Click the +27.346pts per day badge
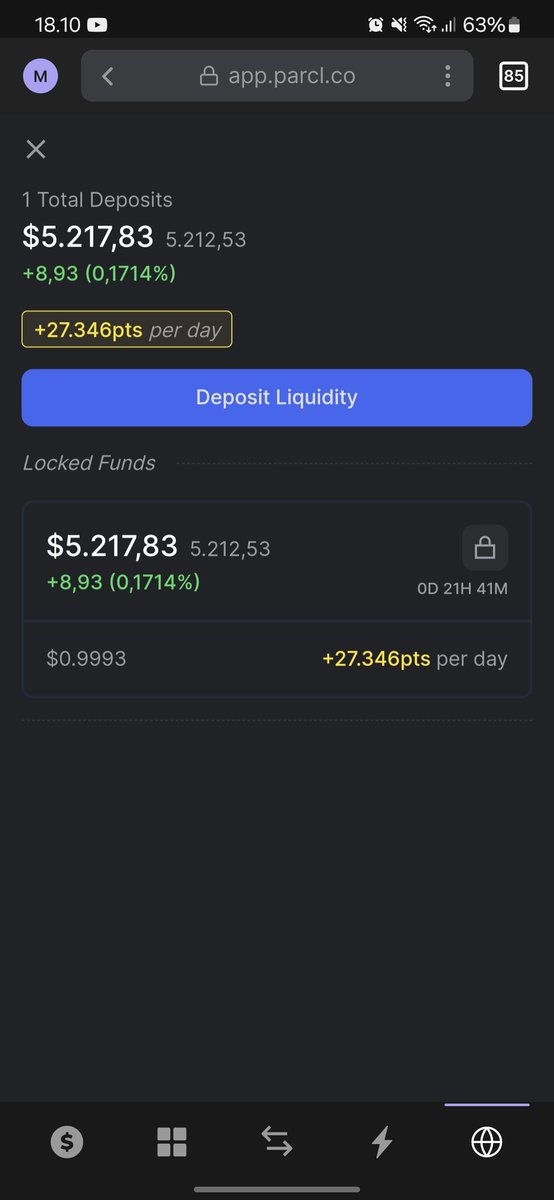The height and width of the screenshot is (1200, 554). (x=127, y=330)
